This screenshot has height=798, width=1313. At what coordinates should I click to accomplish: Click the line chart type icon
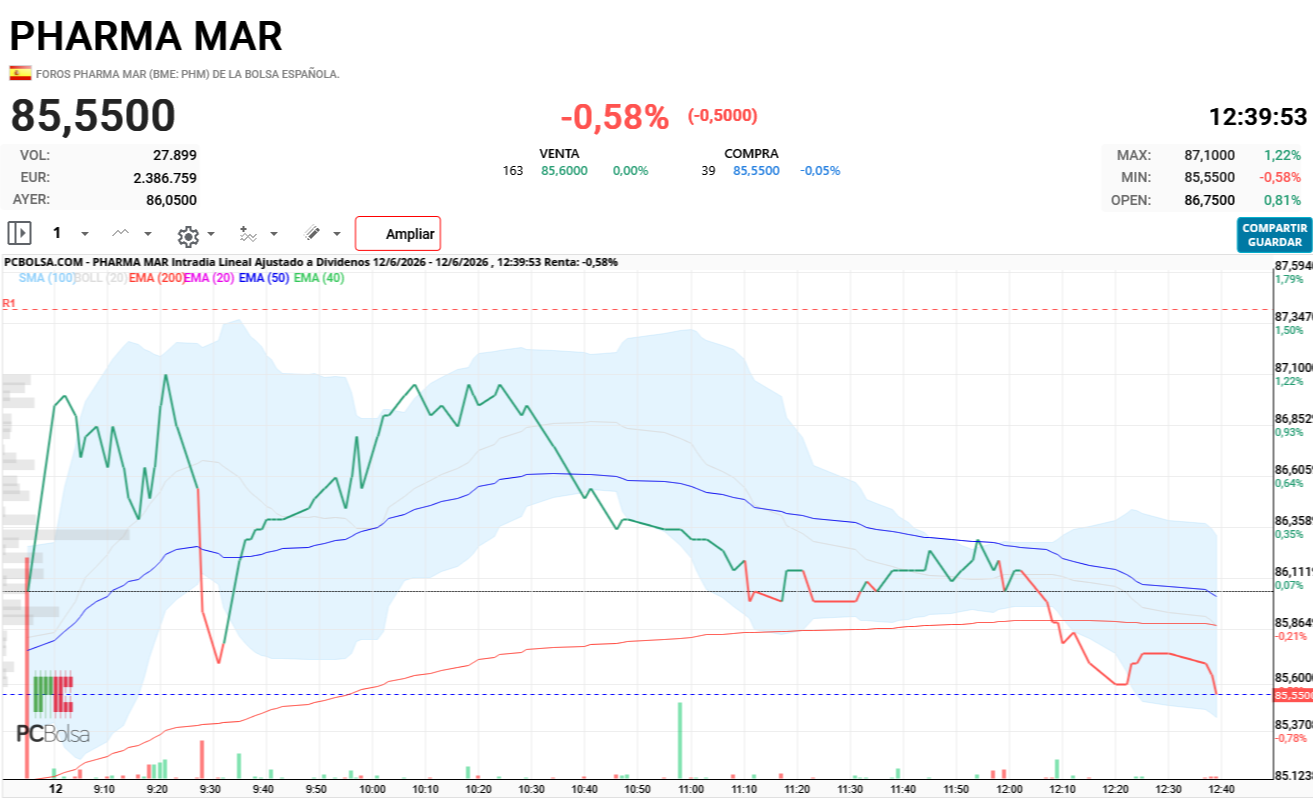tap(120, 233)
